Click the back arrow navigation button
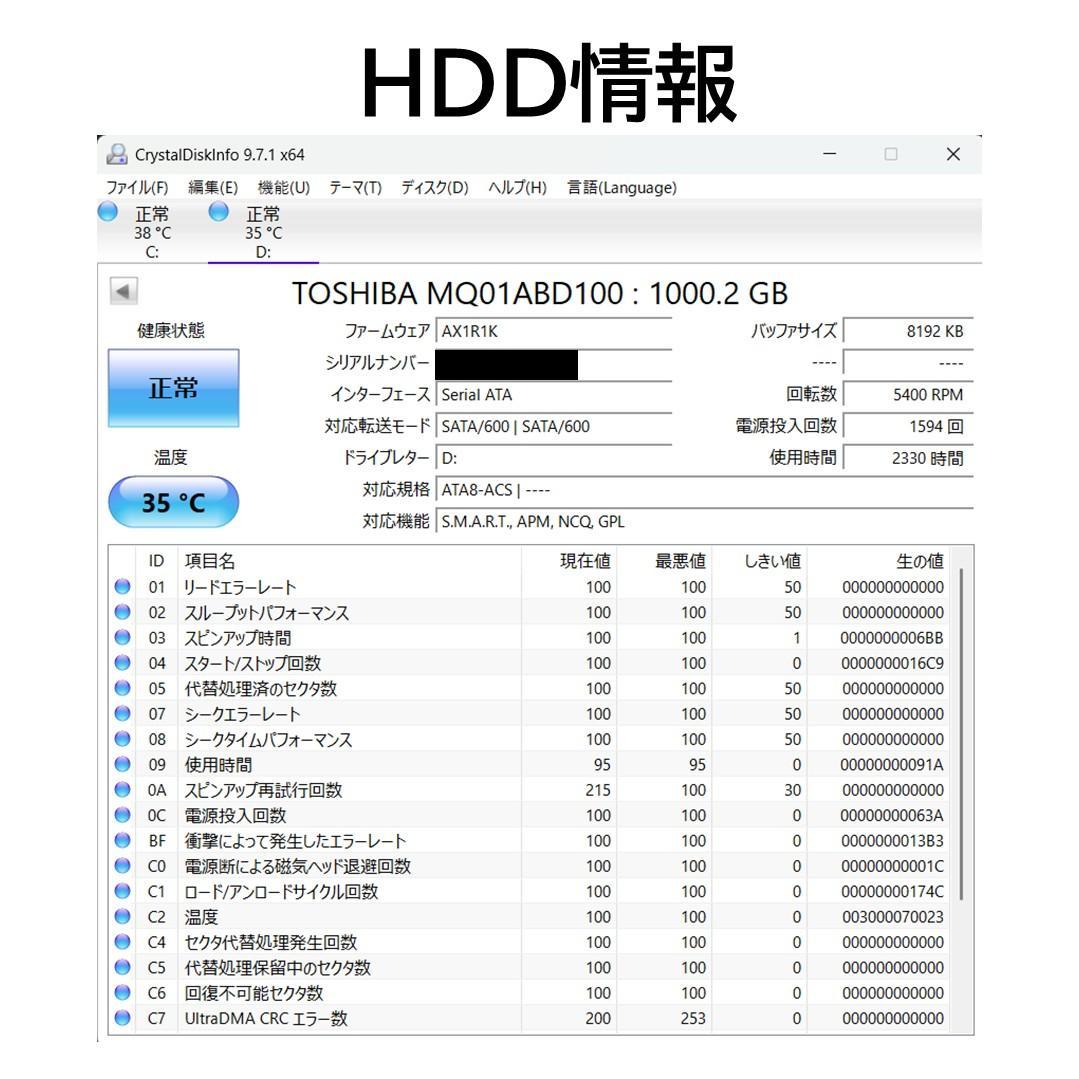Viewport: 1079px width, 1079px height. 124,291
